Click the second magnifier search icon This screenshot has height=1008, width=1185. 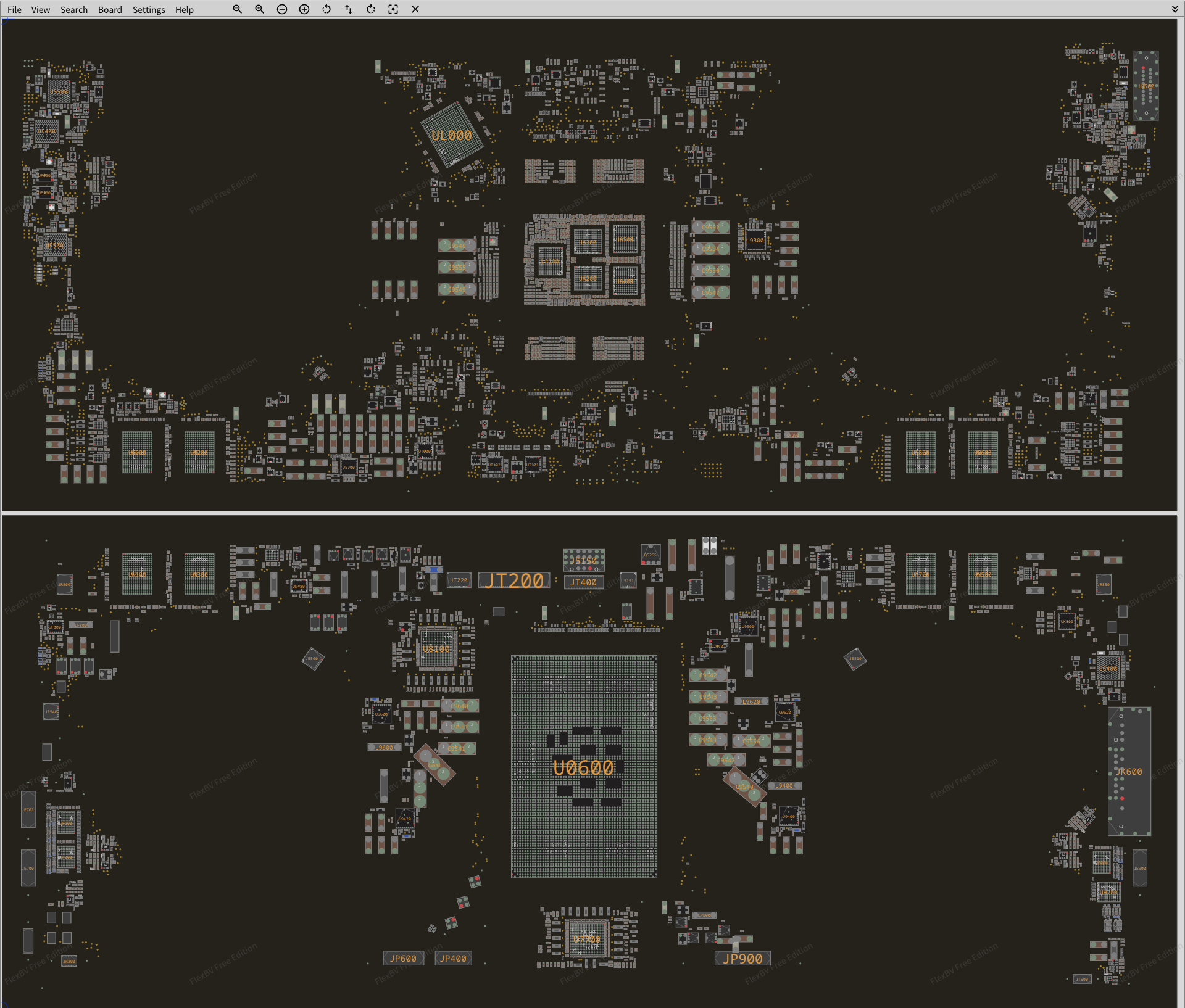click(259, 9)
